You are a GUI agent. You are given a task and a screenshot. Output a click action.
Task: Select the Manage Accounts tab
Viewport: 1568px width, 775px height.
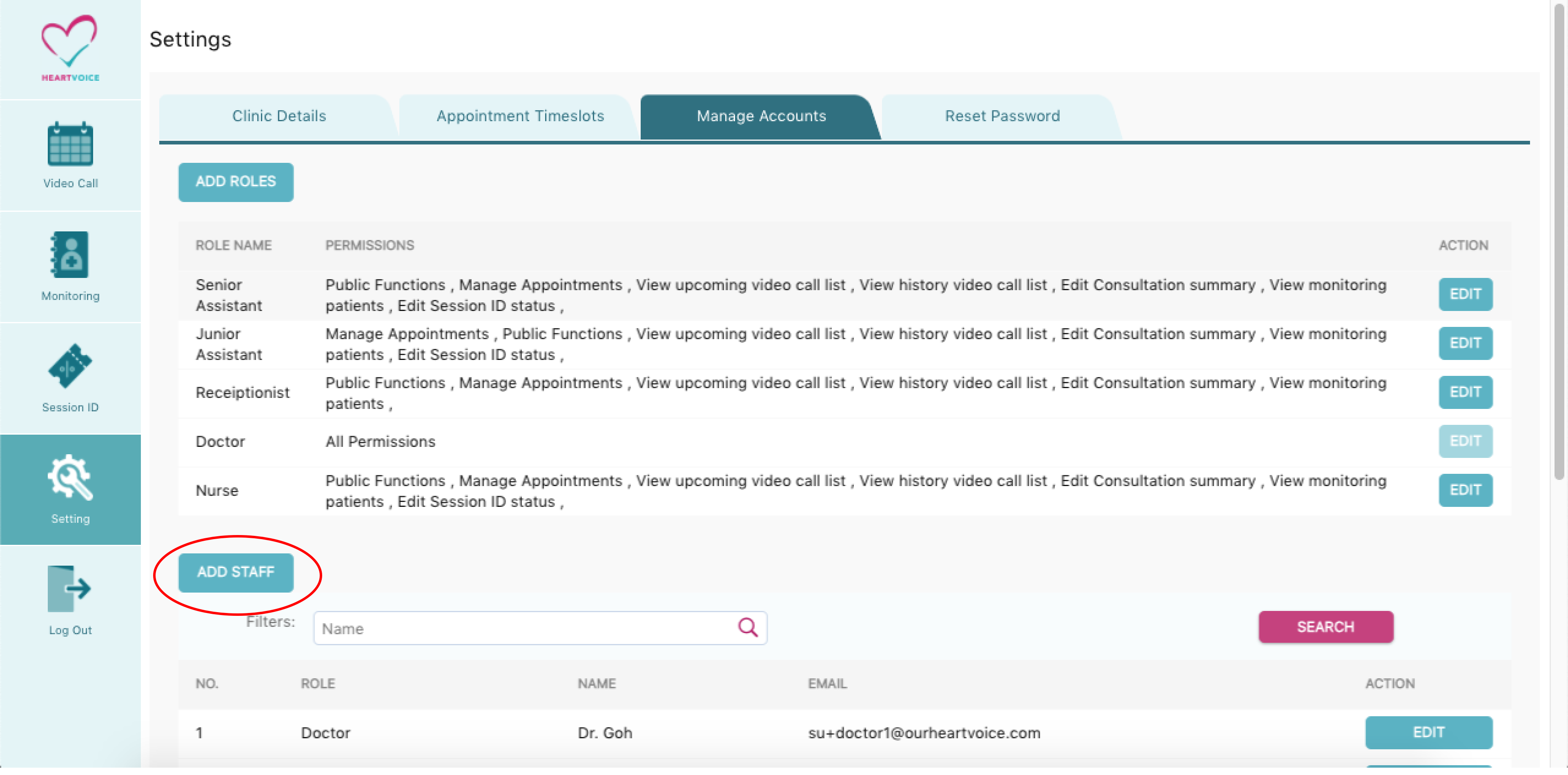click(761, 116)
